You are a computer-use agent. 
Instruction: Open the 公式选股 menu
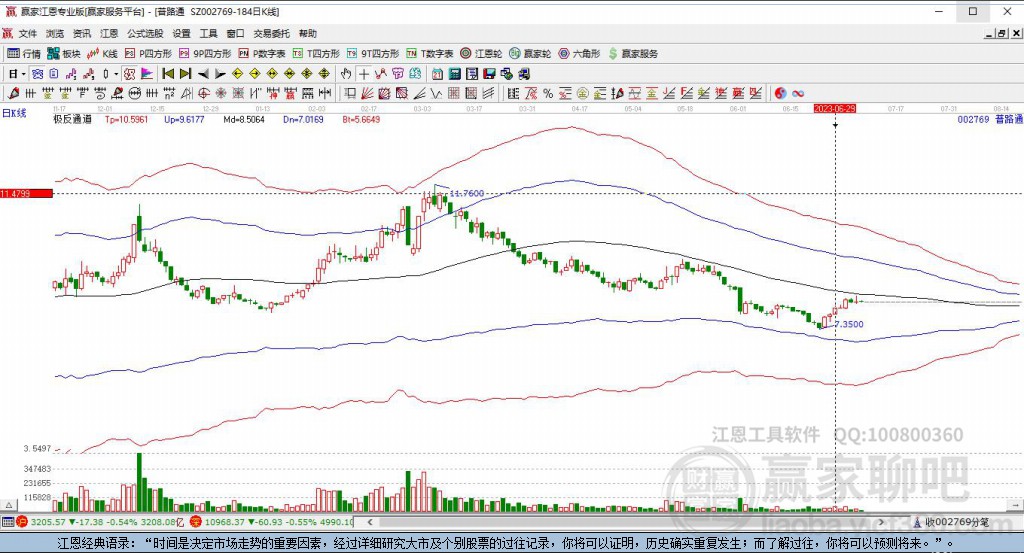pyautogui.click(x=145, y=33)
